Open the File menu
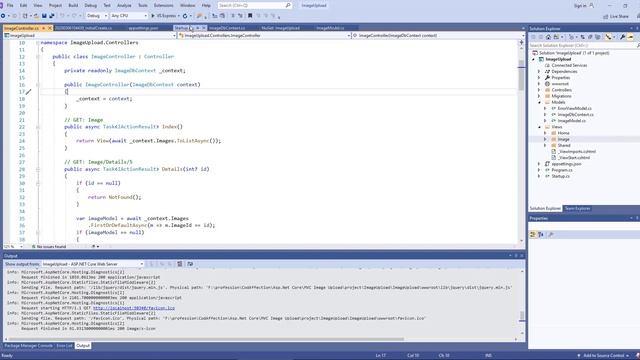 pos(10,5)
